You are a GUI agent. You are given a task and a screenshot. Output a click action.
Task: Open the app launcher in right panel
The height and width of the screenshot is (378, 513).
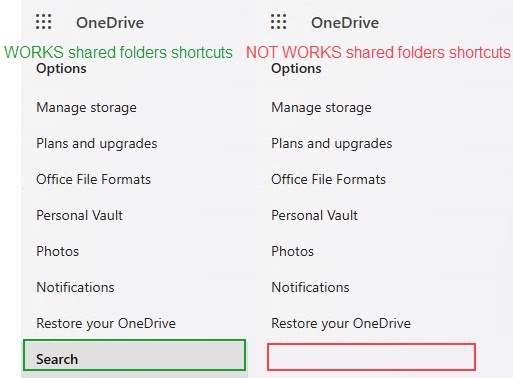[x=278, y=22]
